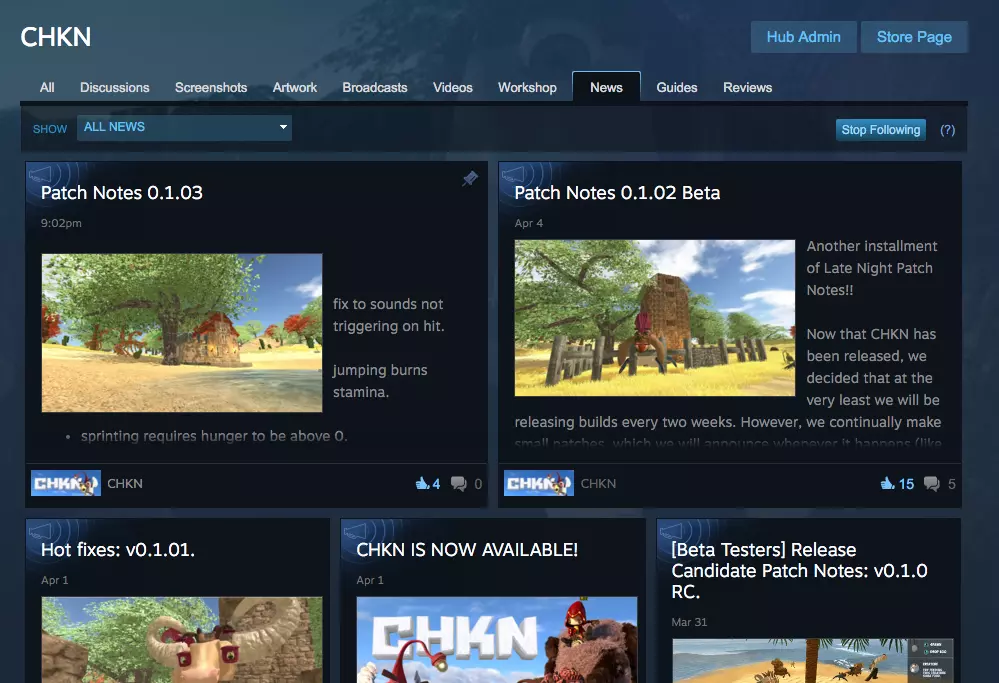
Task: Open the Reviews tab
Action: tap(747, 87)
